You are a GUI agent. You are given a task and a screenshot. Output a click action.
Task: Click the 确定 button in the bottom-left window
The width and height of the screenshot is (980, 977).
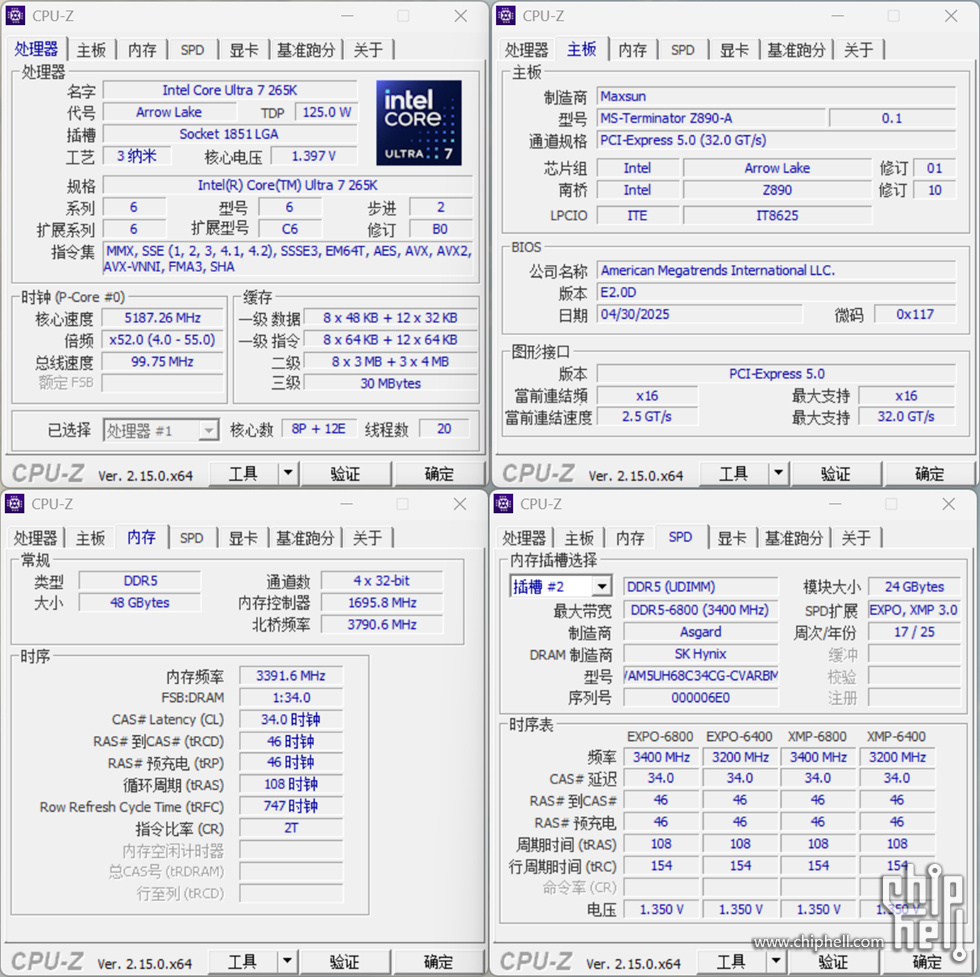click(x=438, y=961)
